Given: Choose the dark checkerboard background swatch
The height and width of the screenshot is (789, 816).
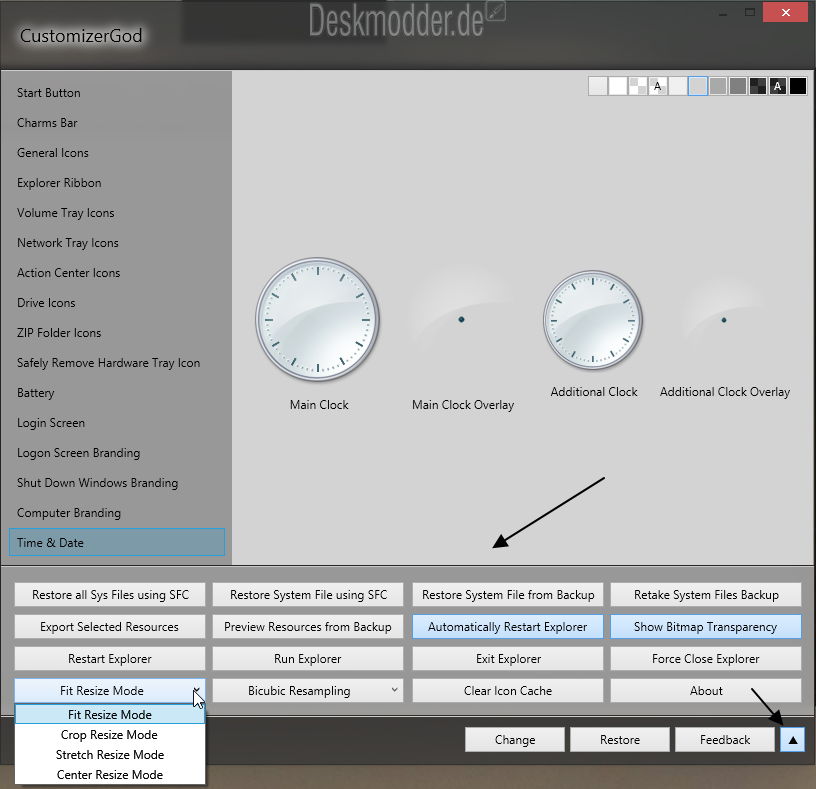Looking at the screenshot, I should pyautogui.click(x=758, y=86).
